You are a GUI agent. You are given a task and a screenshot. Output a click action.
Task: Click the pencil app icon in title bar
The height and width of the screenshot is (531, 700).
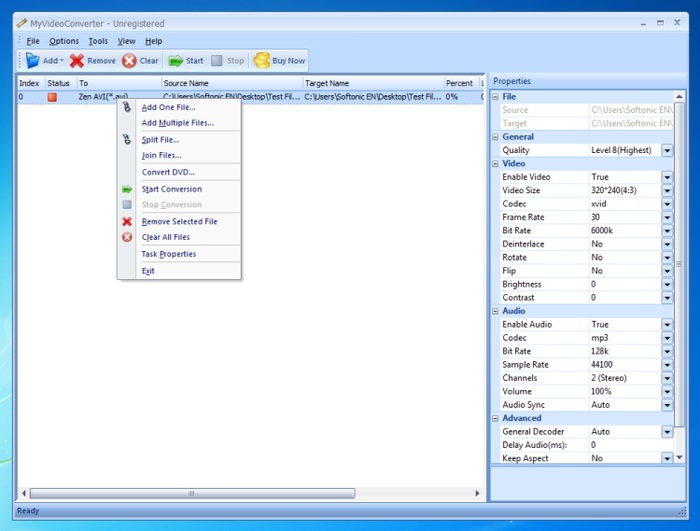click(21, 23)
